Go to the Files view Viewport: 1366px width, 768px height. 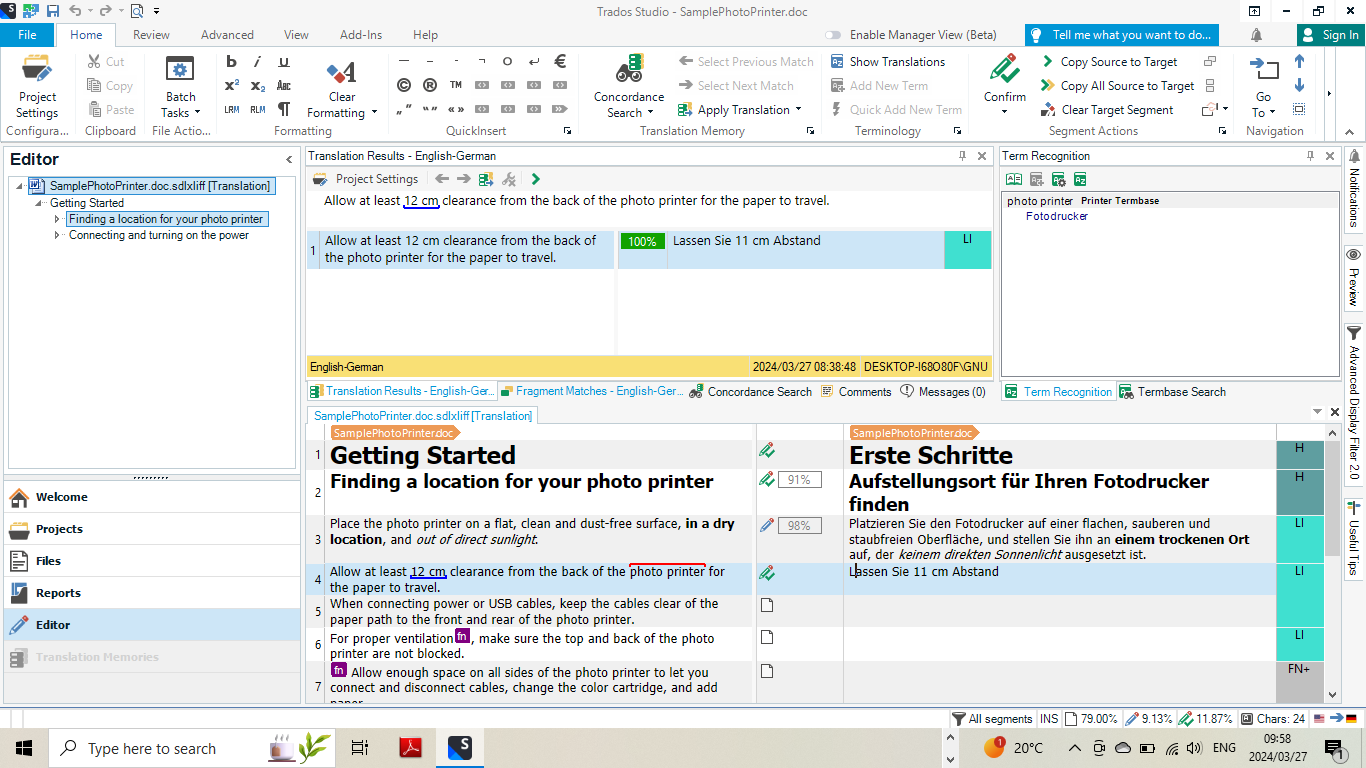coord(152,561)
